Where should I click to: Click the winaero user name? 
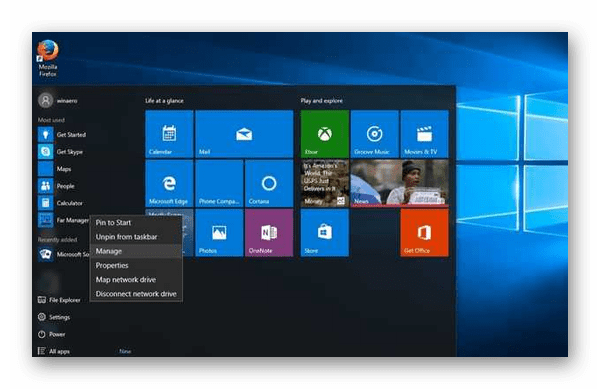pos(67,101)
